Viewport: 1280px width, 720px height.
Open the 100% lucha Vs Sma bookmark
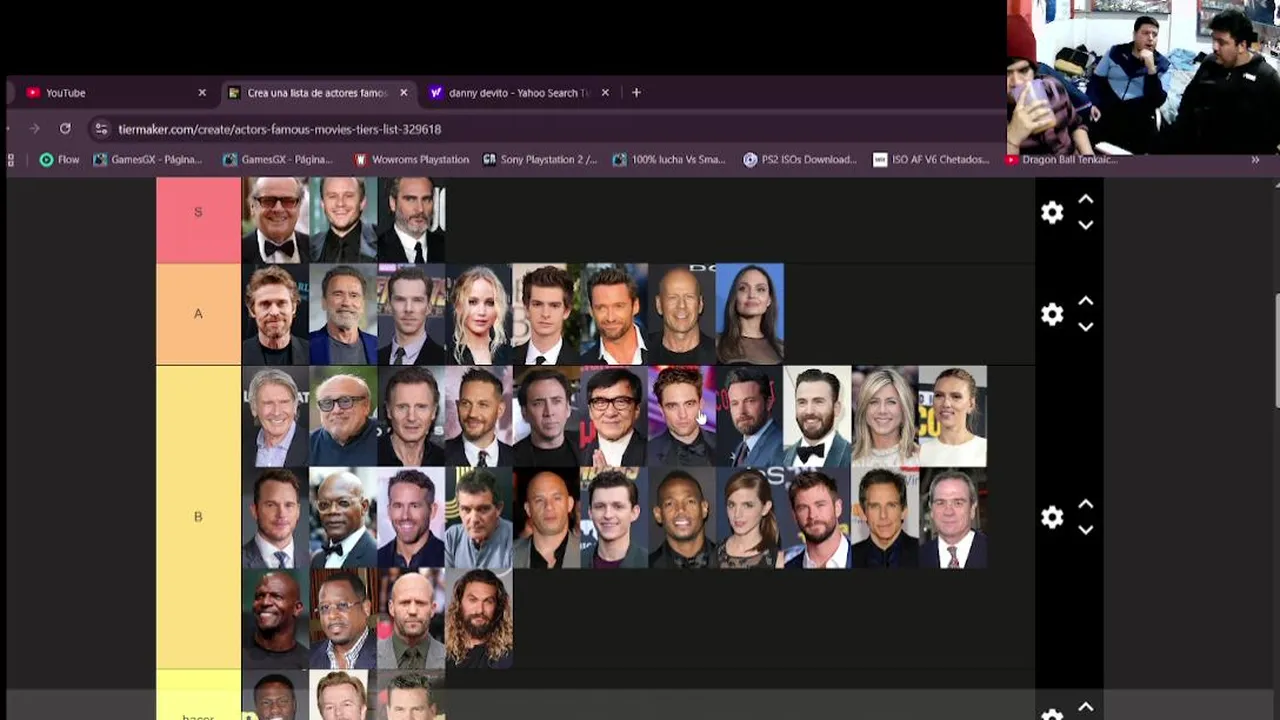point(669,159)
